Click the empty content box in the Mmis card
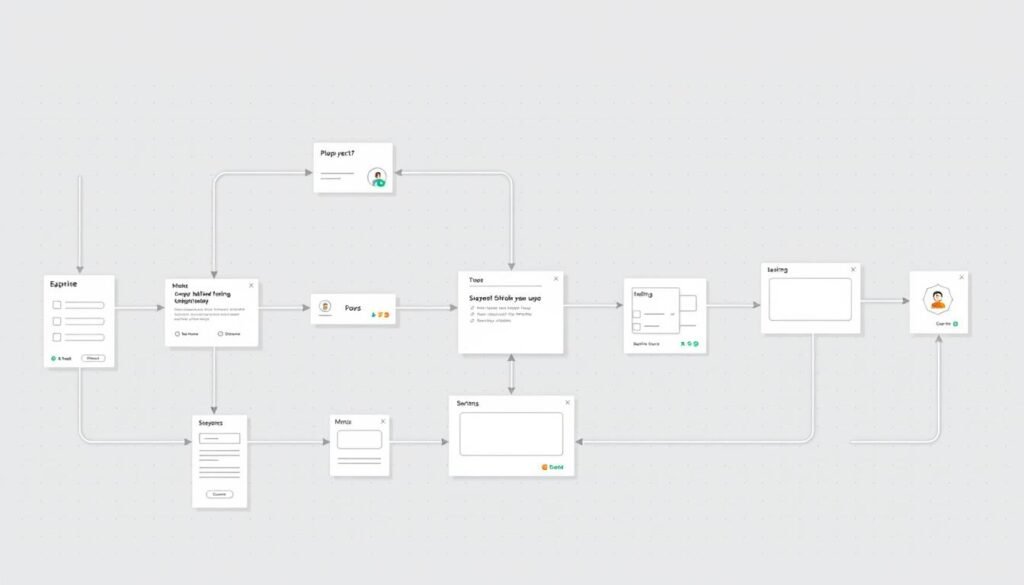1024x585 pixels. pos(359,439)
